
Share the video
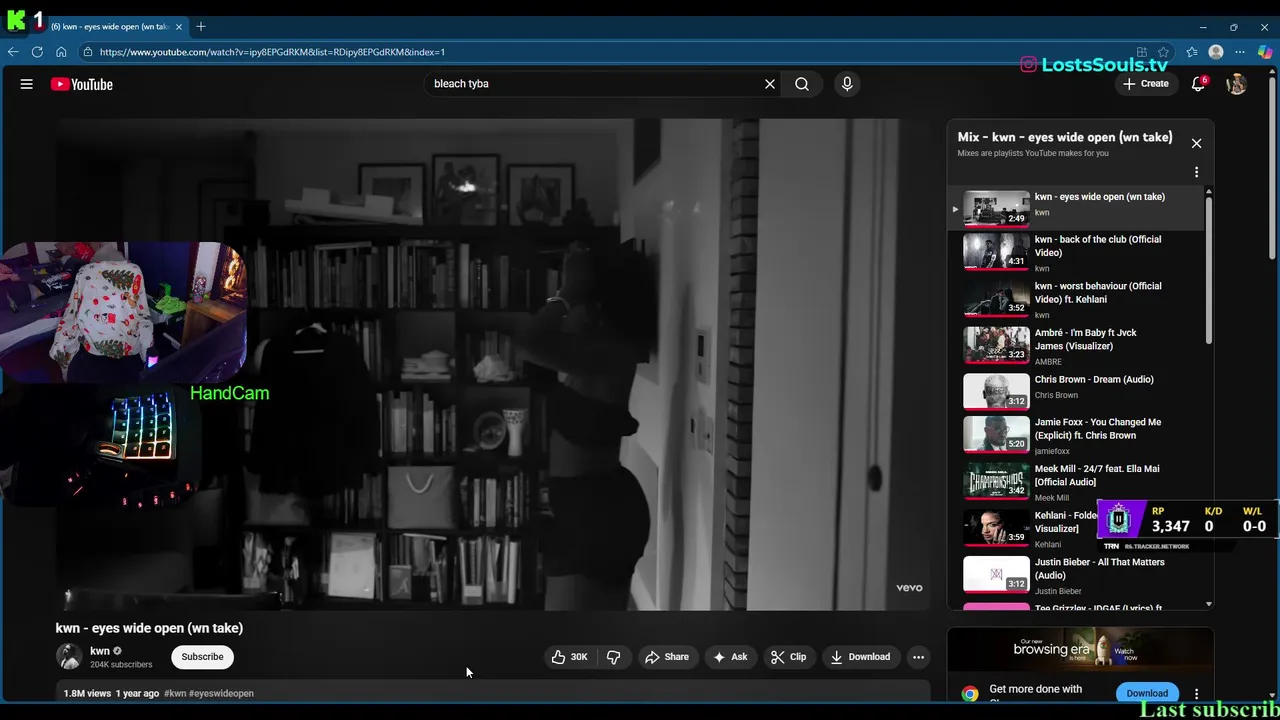pos(667,657)
